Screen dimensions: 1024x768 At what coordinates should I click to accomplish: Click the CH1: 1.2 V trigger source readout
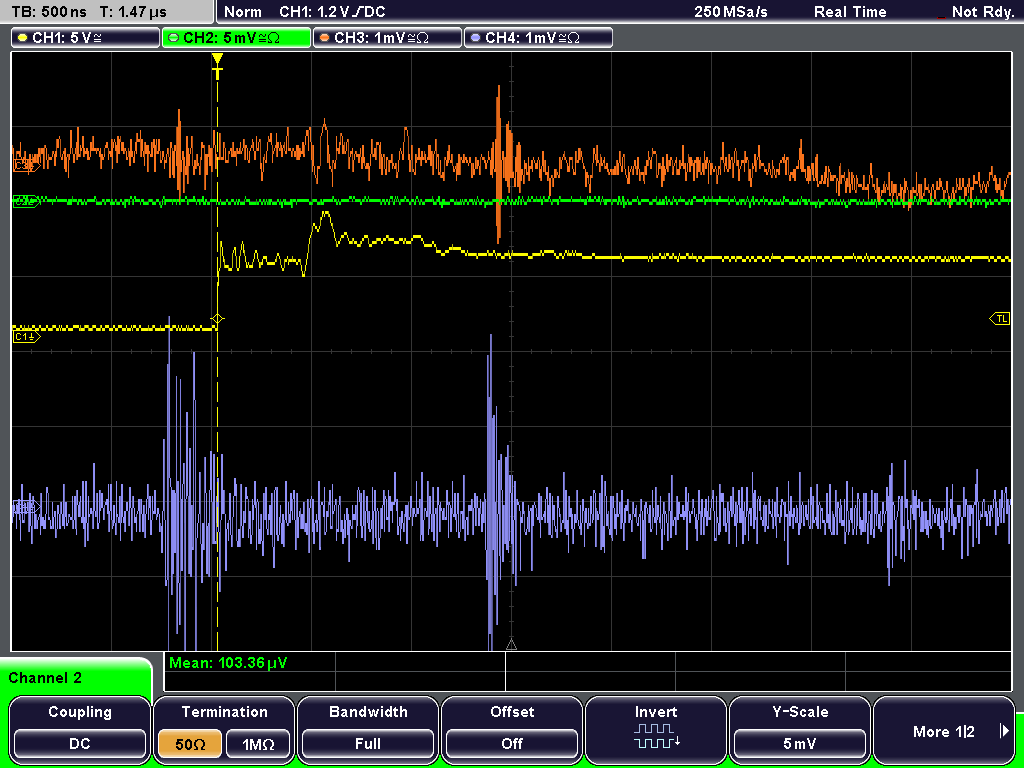click(x=332, y=12)
